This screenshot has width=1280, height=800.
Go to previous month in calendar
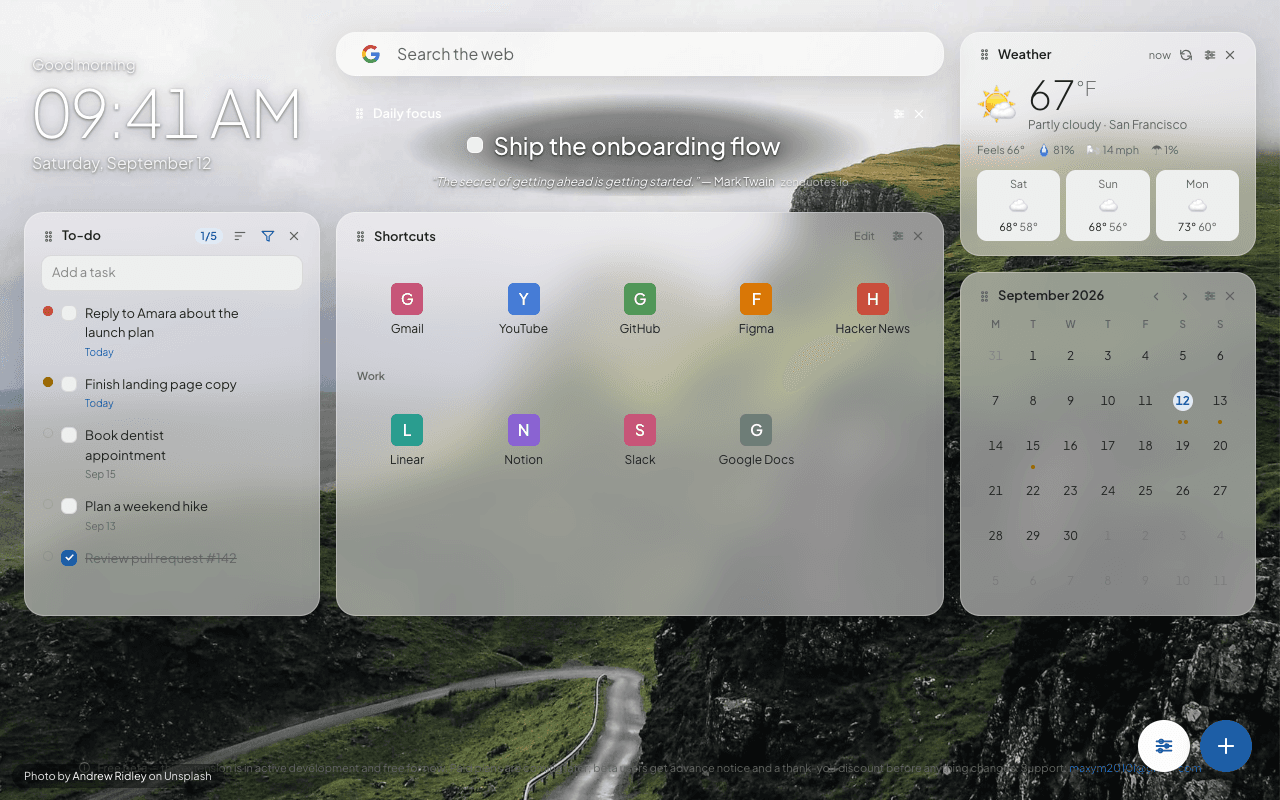(1156, 296)
